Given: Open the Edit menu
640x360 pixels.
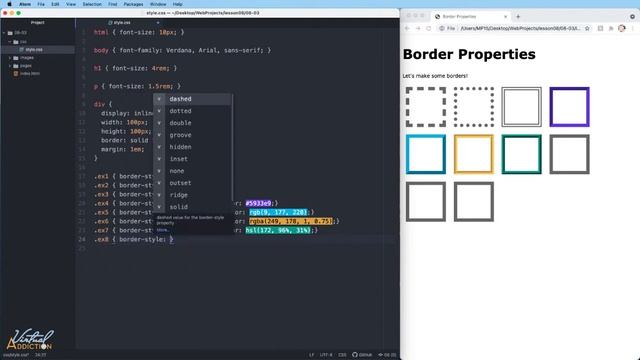Looking at the screenshot, I should 55,4.
